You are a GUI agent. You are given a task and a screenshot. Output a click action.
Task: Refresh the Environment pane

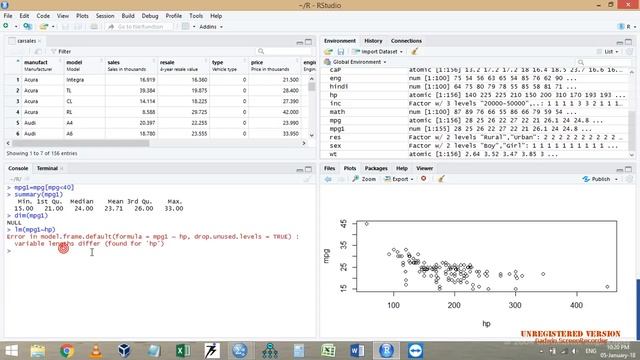629,52
